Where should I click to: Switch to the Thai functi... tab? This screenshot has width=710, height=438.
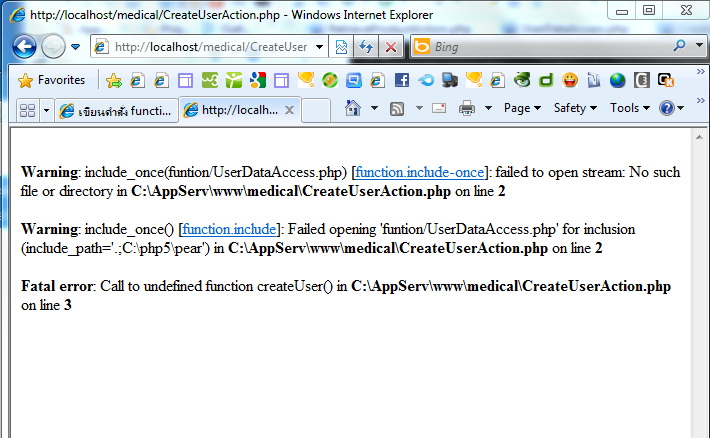116,110
